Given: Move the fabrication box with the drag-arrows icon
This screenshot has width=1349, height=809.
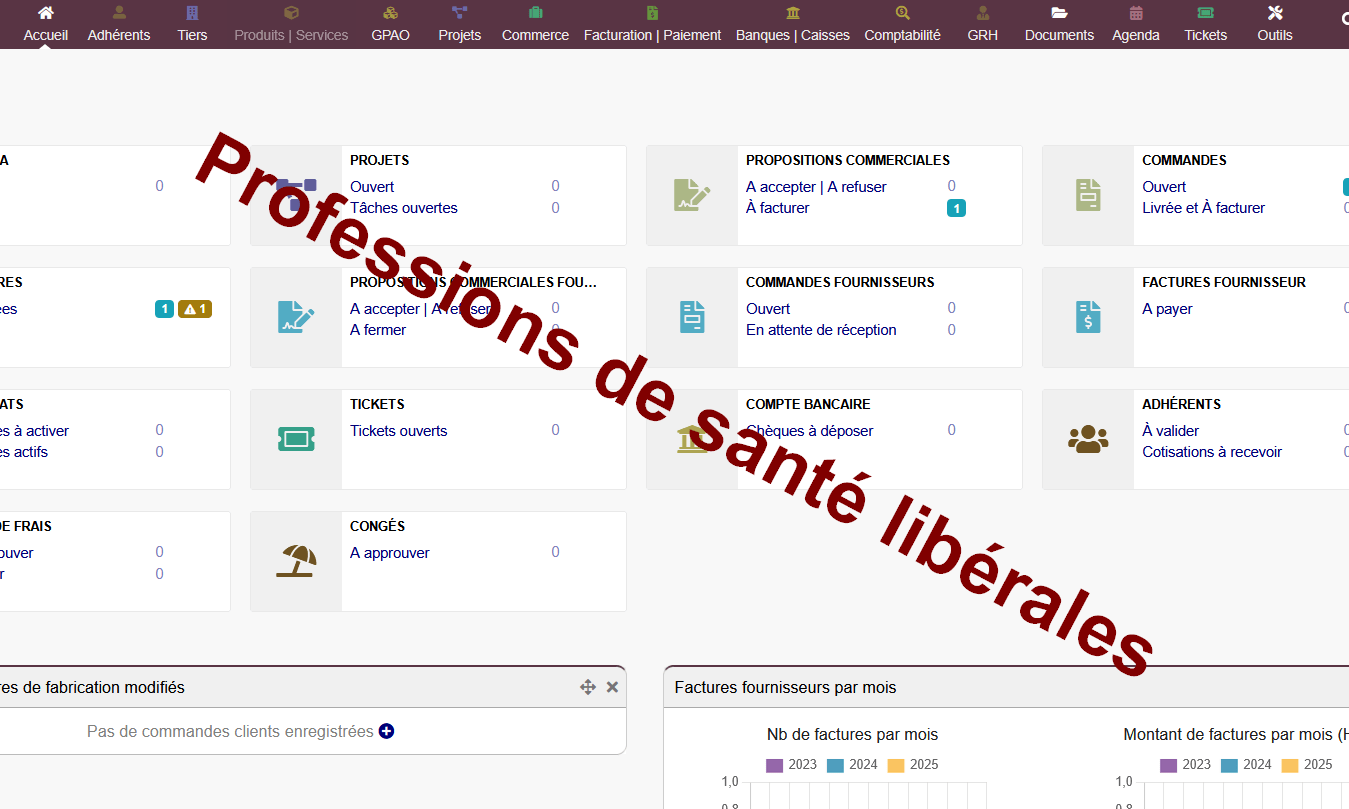Looking at the screenshot, I should coord(588,687).
